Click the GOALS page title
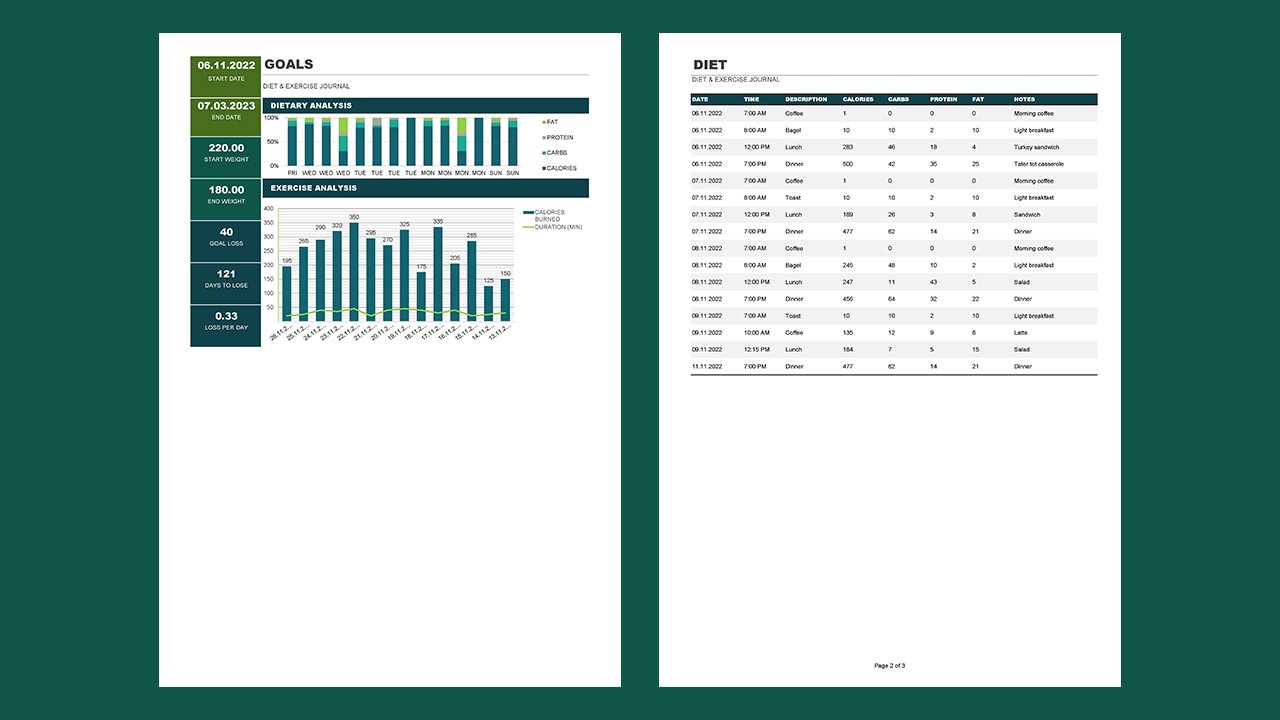Screen dimensions: 1280x720 tap(289, 63)
